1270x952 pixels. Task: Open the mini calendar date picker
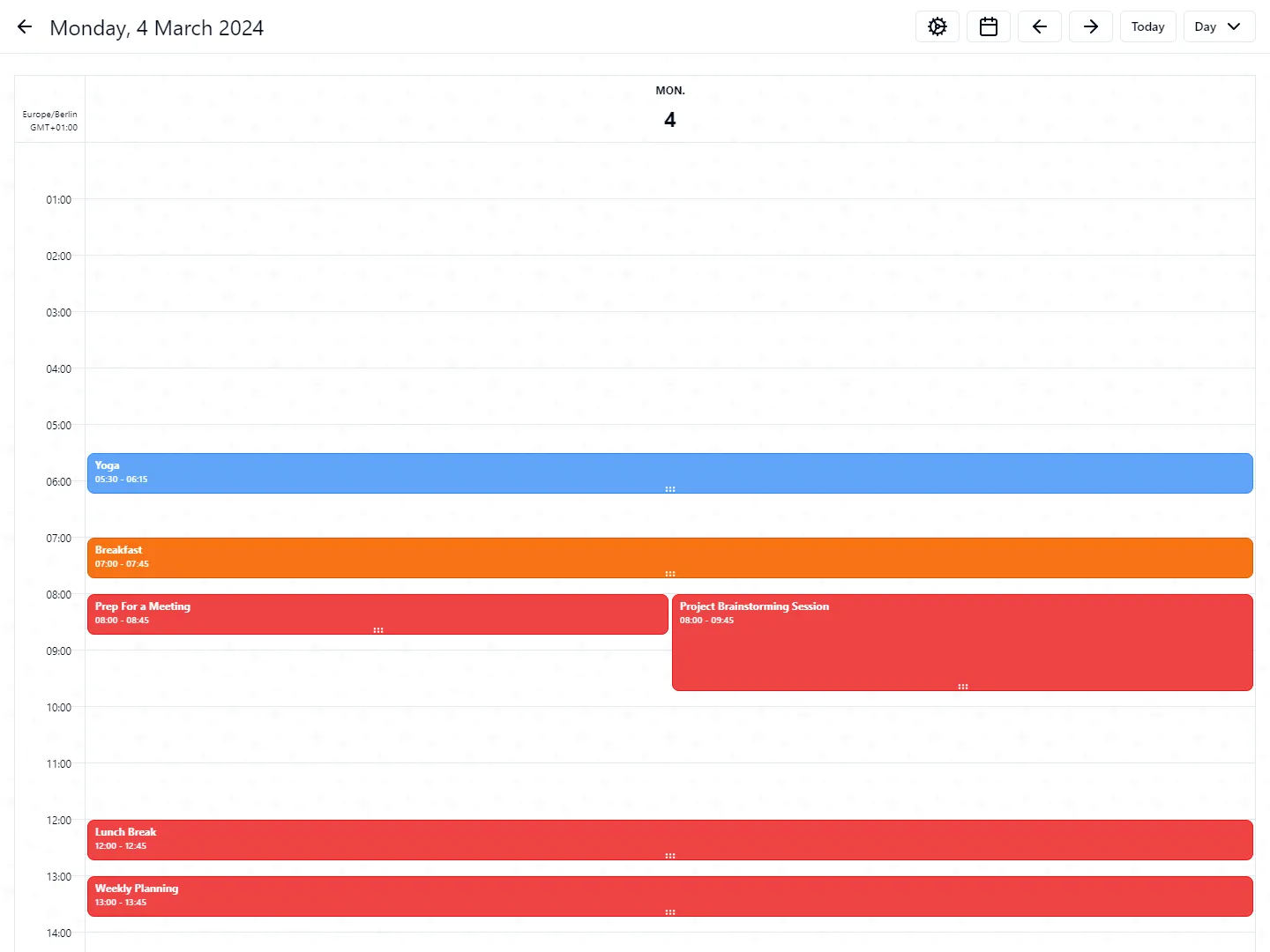988,26
